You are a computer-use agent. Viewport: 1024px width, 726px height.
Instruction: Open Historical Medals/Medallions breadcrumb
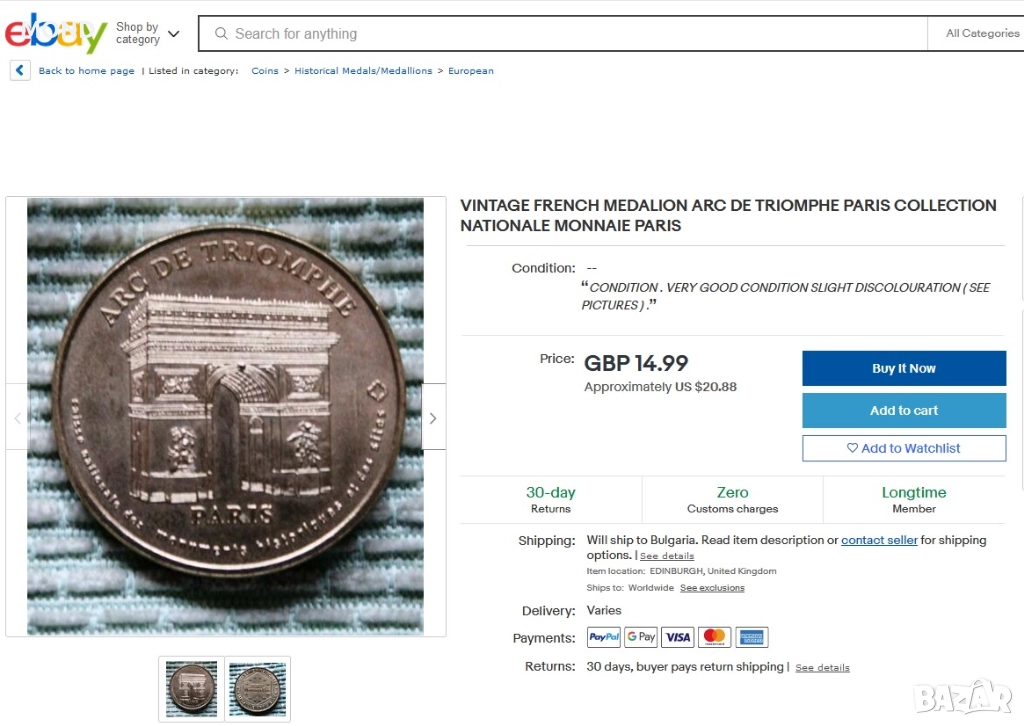coord(363,71)
